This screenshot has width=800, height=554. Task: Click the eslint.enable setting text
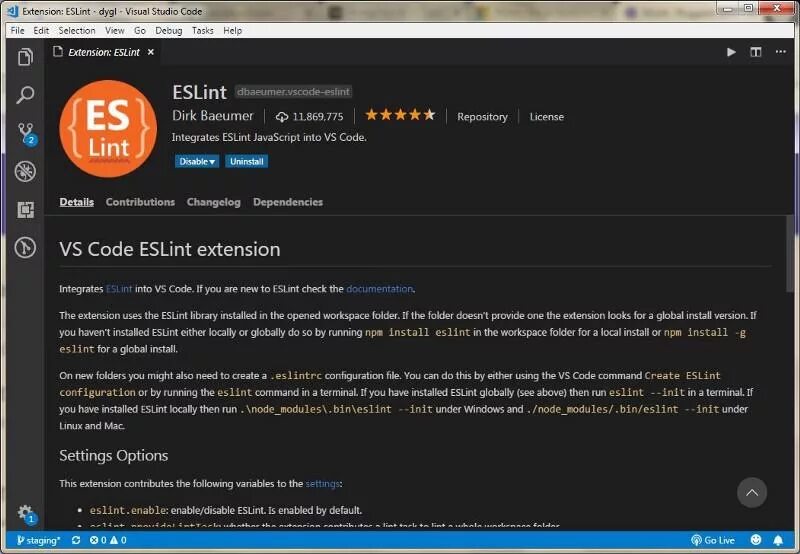(x=128, y=510)
